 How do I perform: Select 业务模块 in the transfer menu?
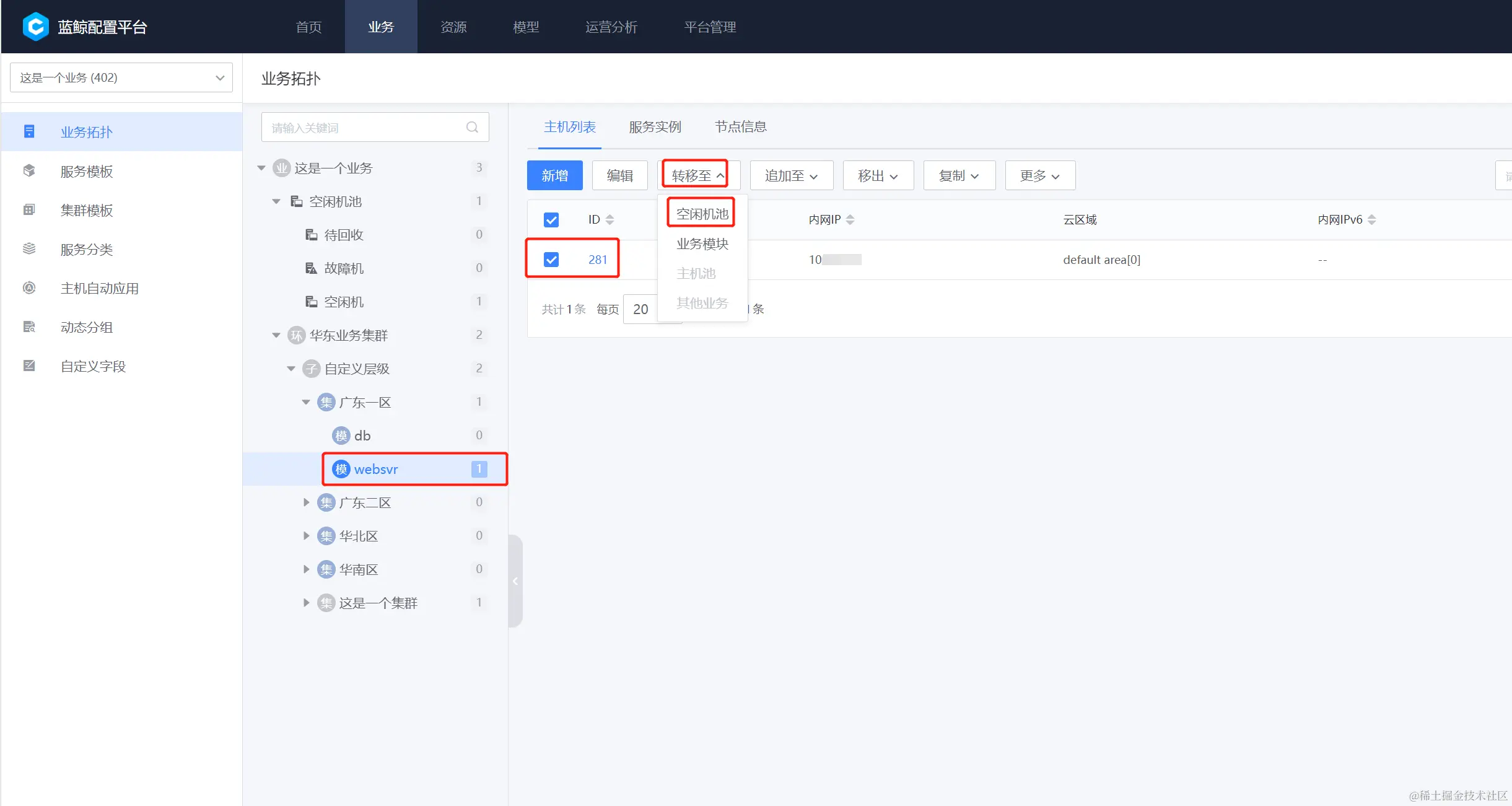click(x=702, y=243)
